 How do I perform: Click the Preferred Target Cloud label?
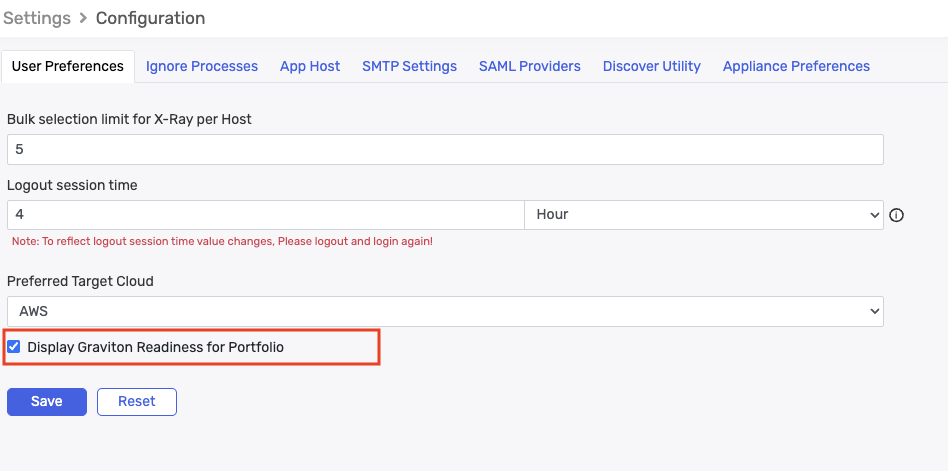[x=80, y=281]
